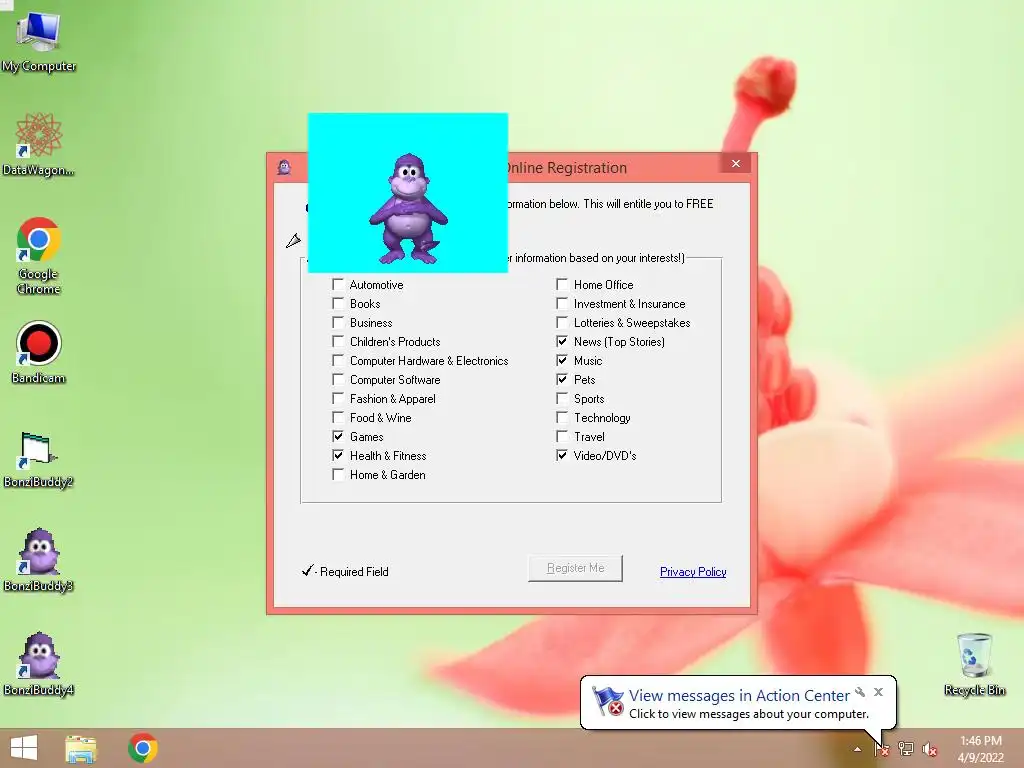Click the taskbar clock showing 1:46 PM
The height and width of the screenshot is (768, 1024).
(x=980, y=748)
